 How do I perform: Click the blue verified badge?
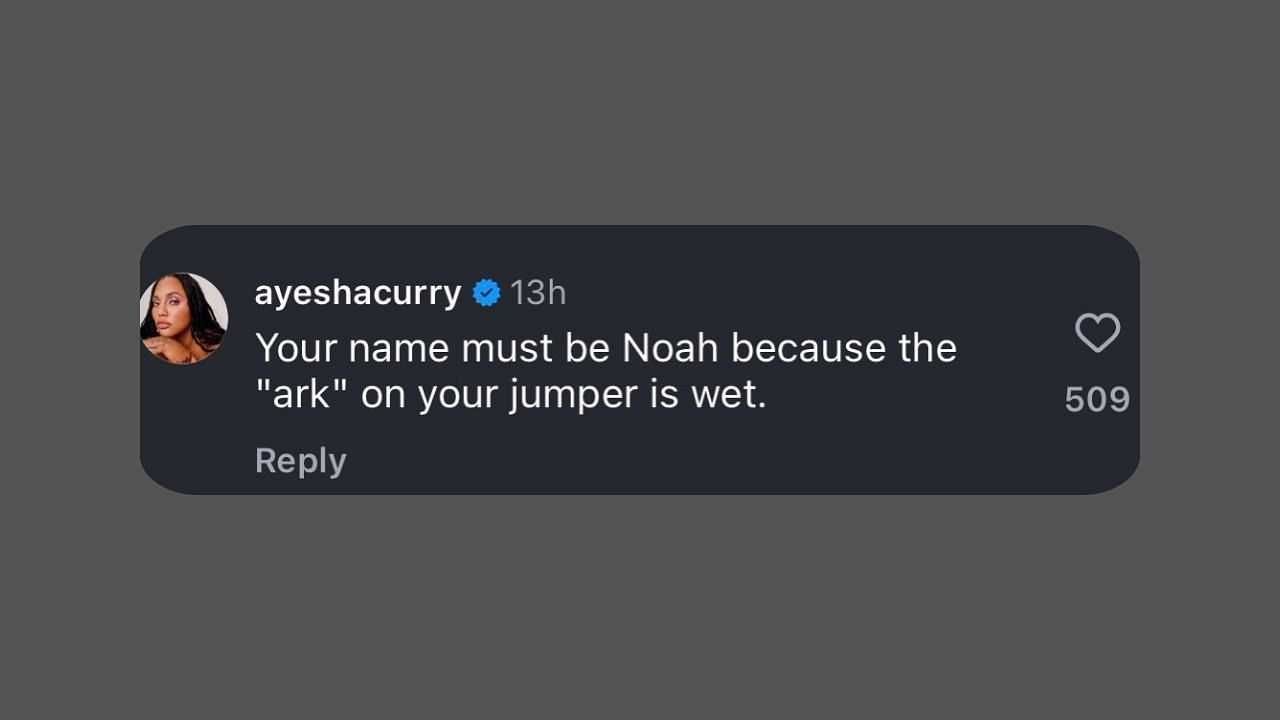[x=486, y=293]
